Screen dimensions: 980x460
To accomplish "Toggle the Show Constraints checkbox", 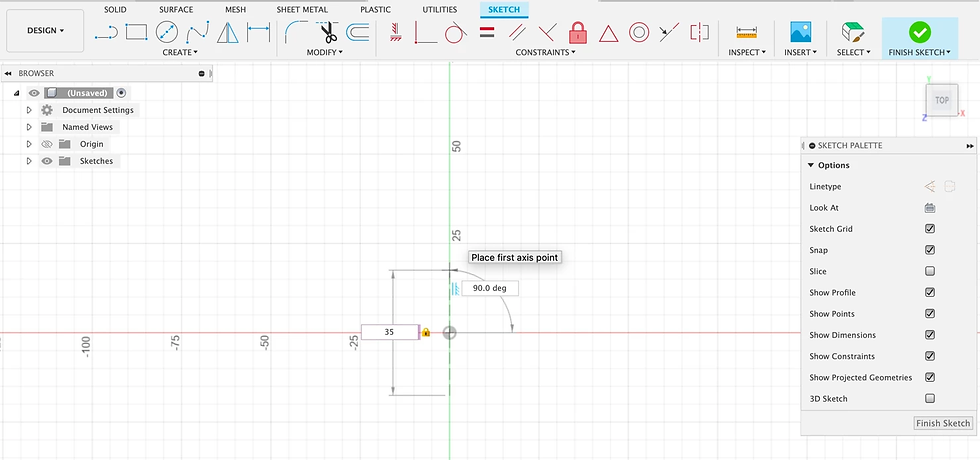I will (x=930, y=356).
